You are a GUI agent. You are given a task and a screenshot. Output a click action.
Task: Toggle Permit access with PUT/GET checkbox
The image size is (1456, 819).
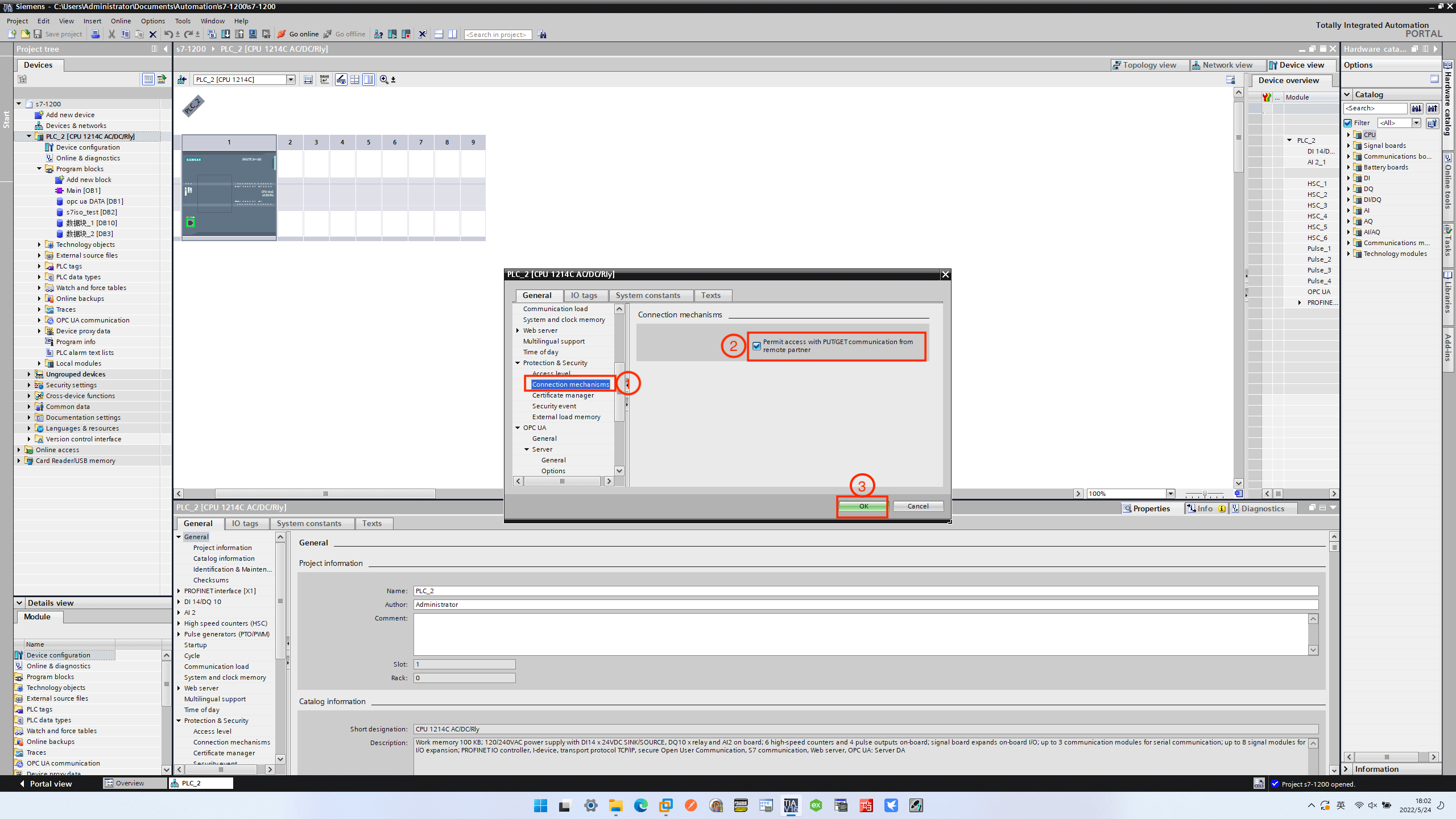(756, 346)
